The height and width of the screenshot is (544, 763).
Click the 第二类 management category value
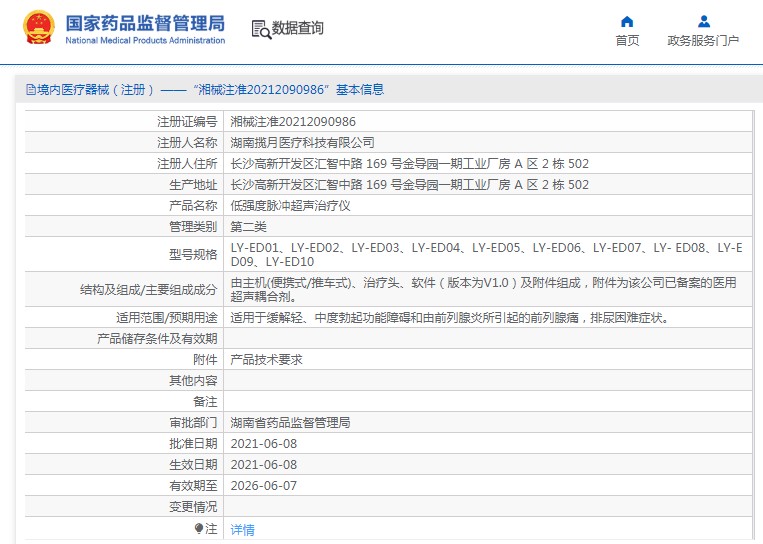249,226
